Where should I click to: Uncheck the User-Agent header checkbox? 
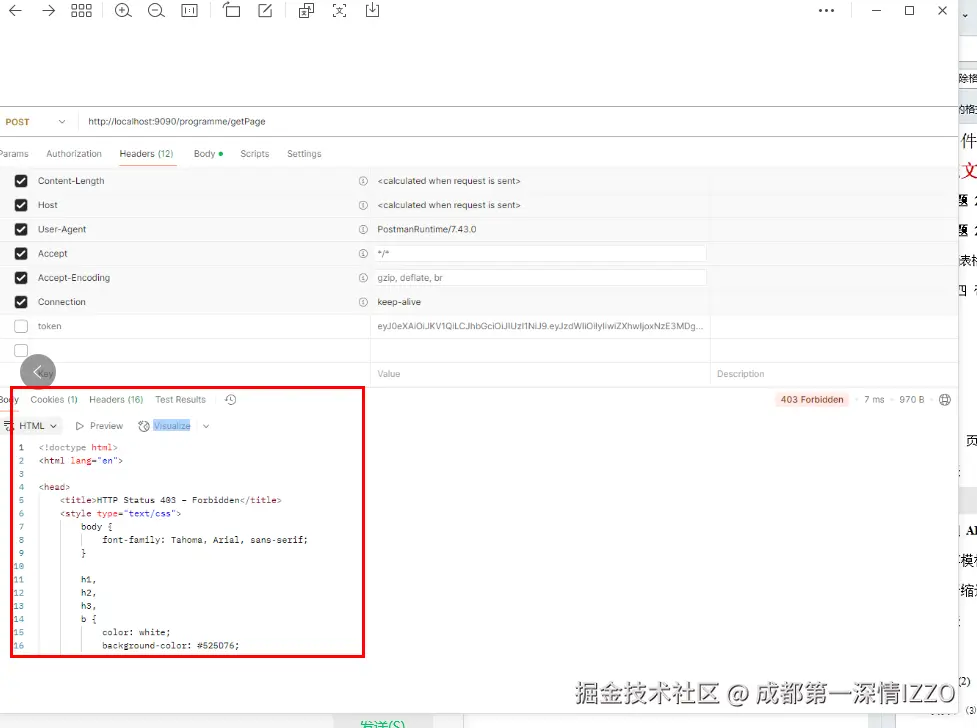21,229
